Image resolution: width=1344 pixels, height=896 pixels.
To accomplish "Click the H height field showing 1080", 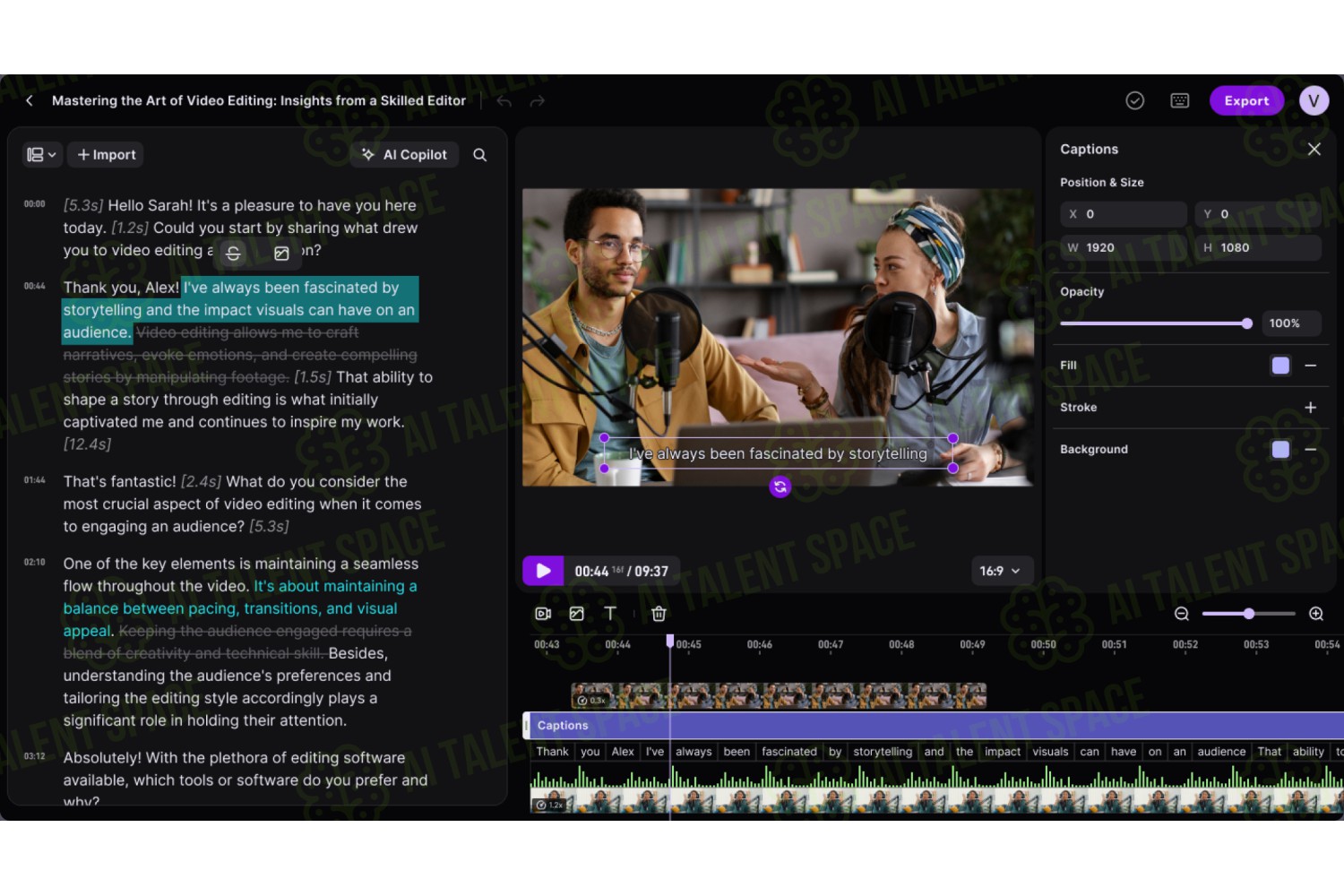I will (1258, 247).
